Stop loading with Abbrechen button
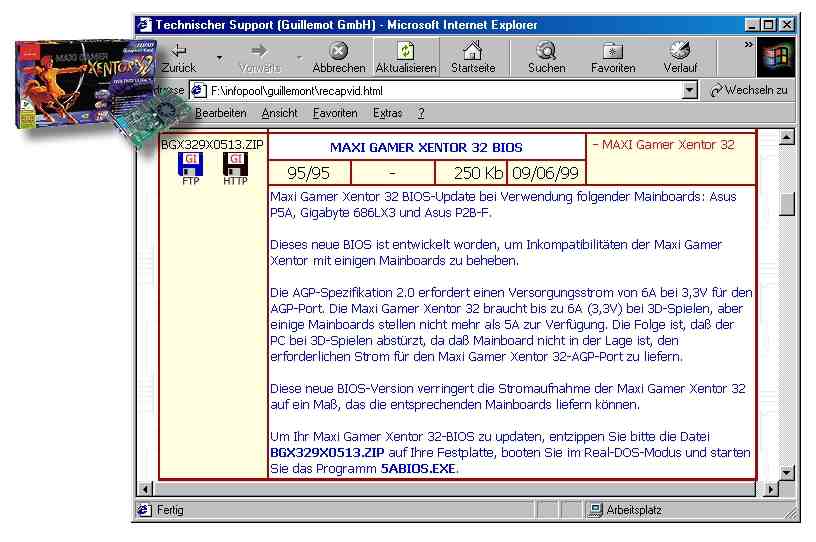Screen dimensions: 816x542 pyautogui.click(x=339, y=57)
